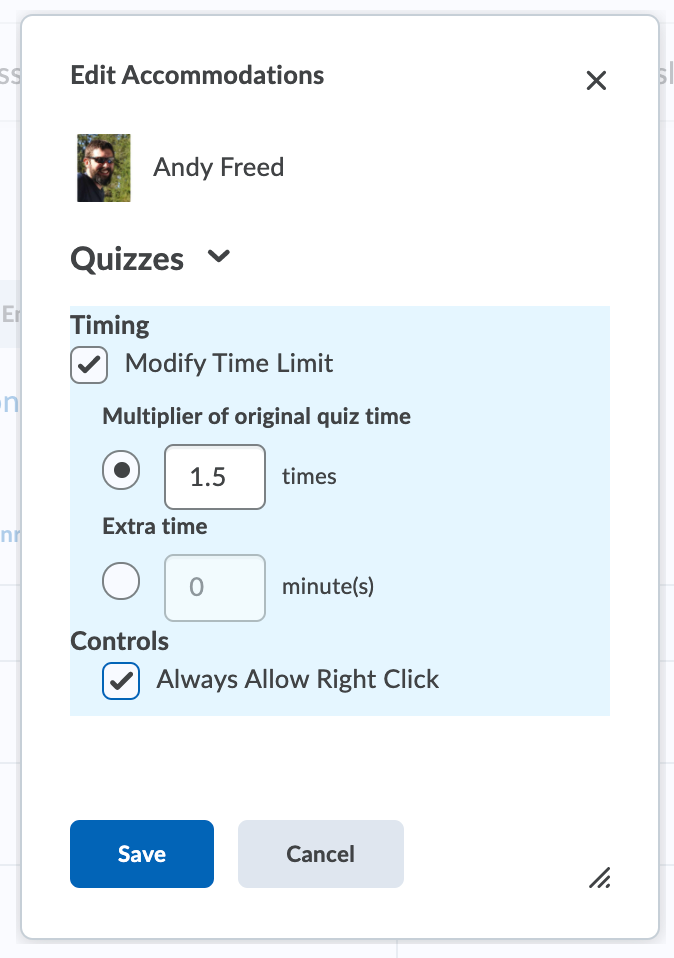674x958 pixels.
Task: Save the accommodation changes
Action: [141, 853]
